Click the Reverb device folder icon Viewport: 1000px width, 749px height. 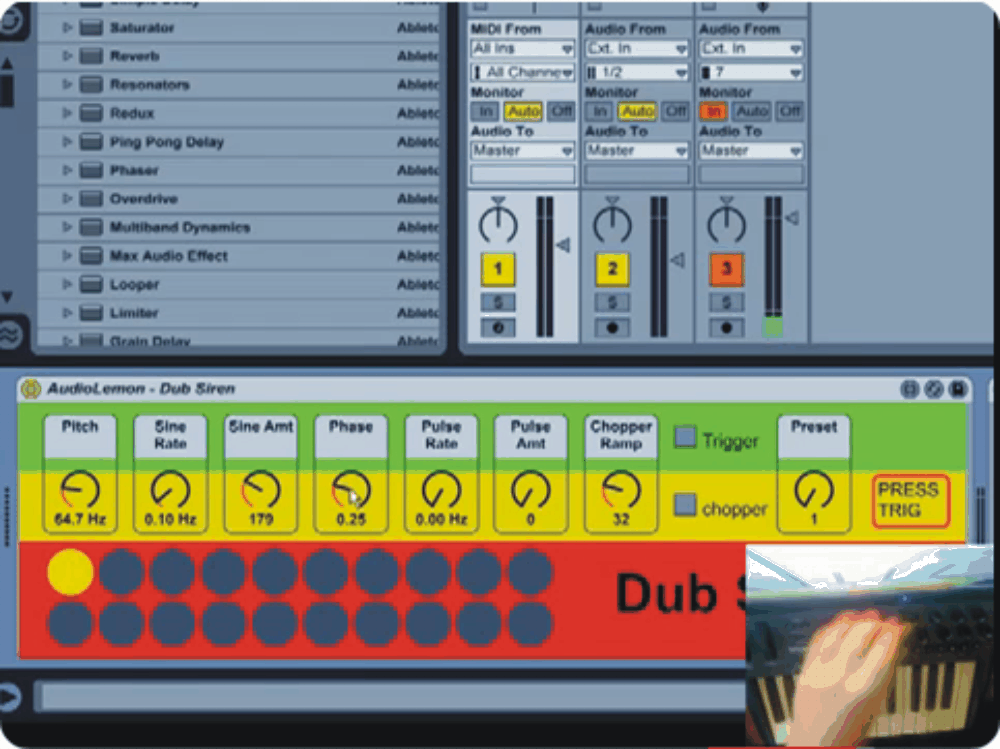(92, 56)
